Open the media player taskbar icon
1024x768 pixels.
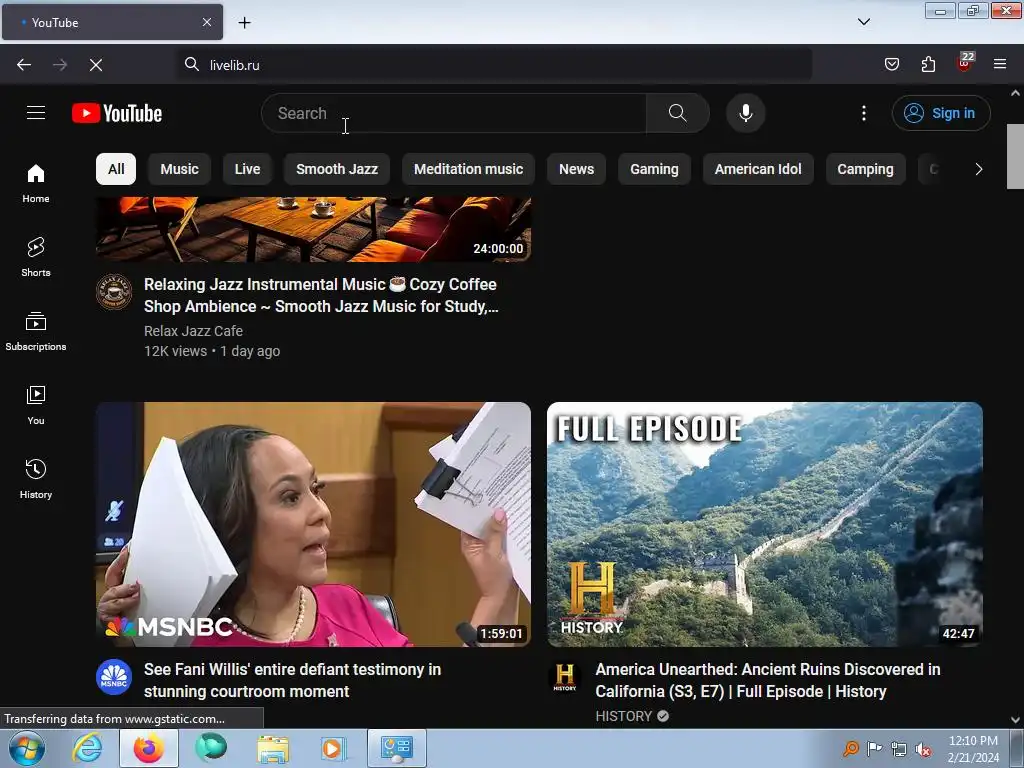tap(332, 748)
